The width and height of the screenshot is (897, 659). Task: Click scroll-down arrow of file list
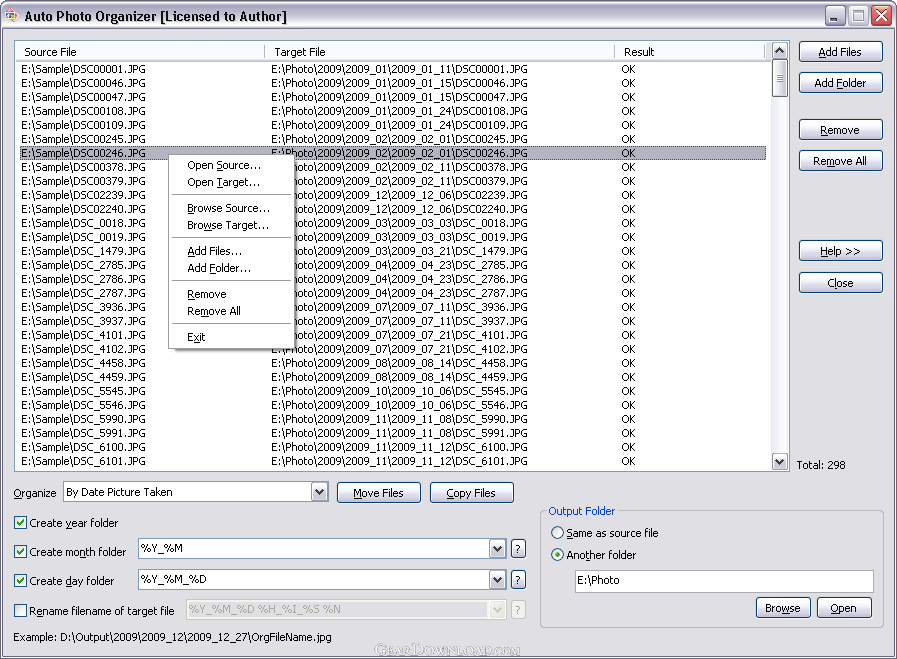pyautogui.click(x=779, y=462)
